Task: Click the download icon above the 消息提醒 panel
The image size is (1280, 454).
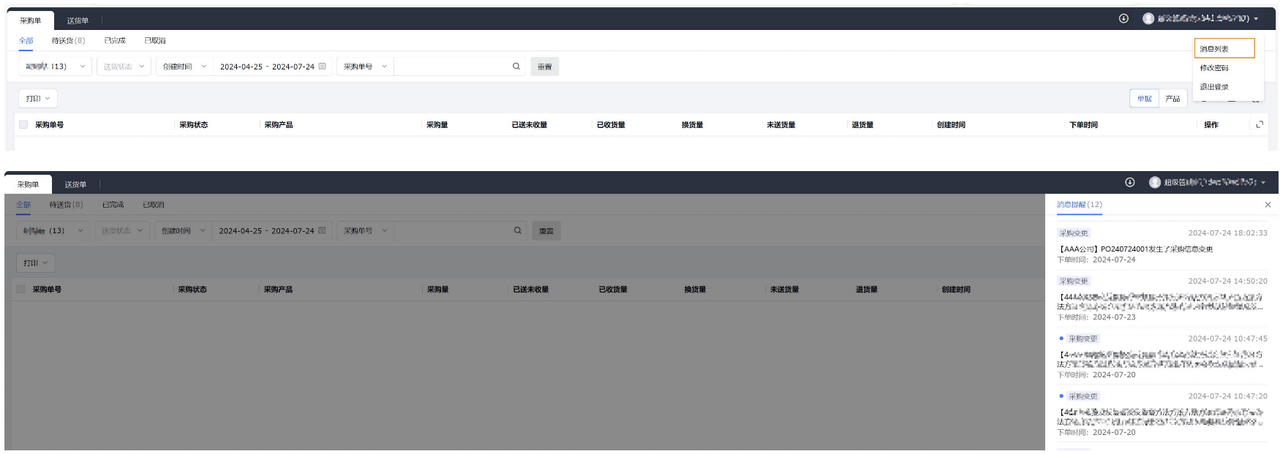Action: 1129,183
